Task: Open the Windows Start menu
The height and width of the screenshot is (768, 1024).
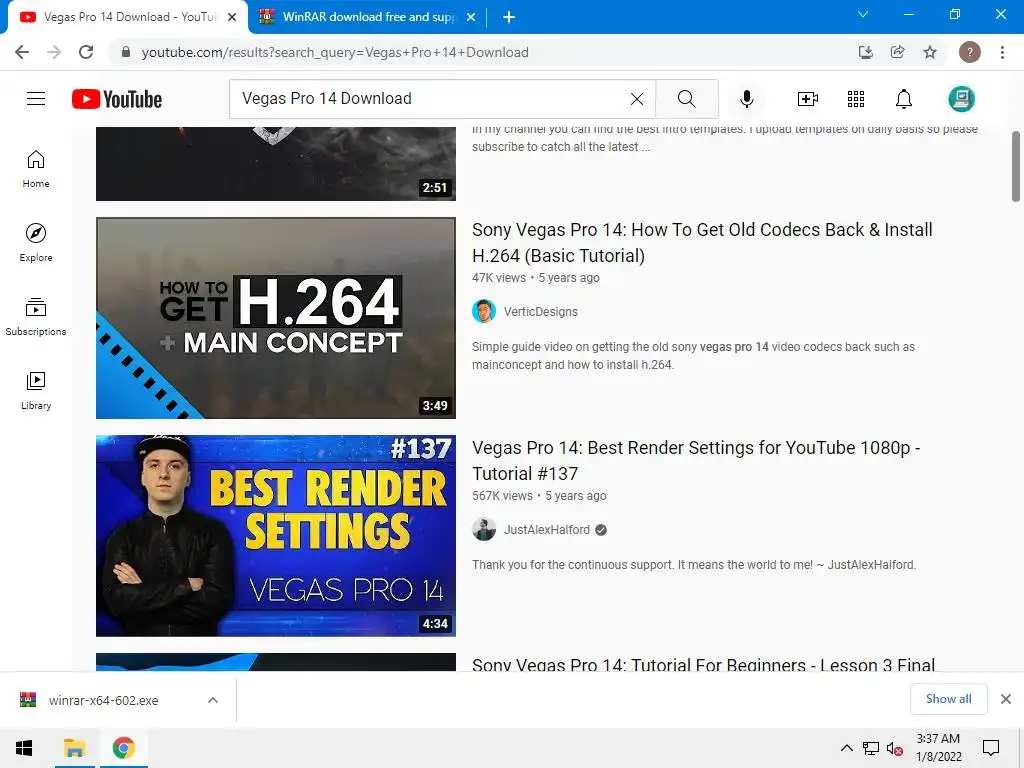Action: (24, 748)
